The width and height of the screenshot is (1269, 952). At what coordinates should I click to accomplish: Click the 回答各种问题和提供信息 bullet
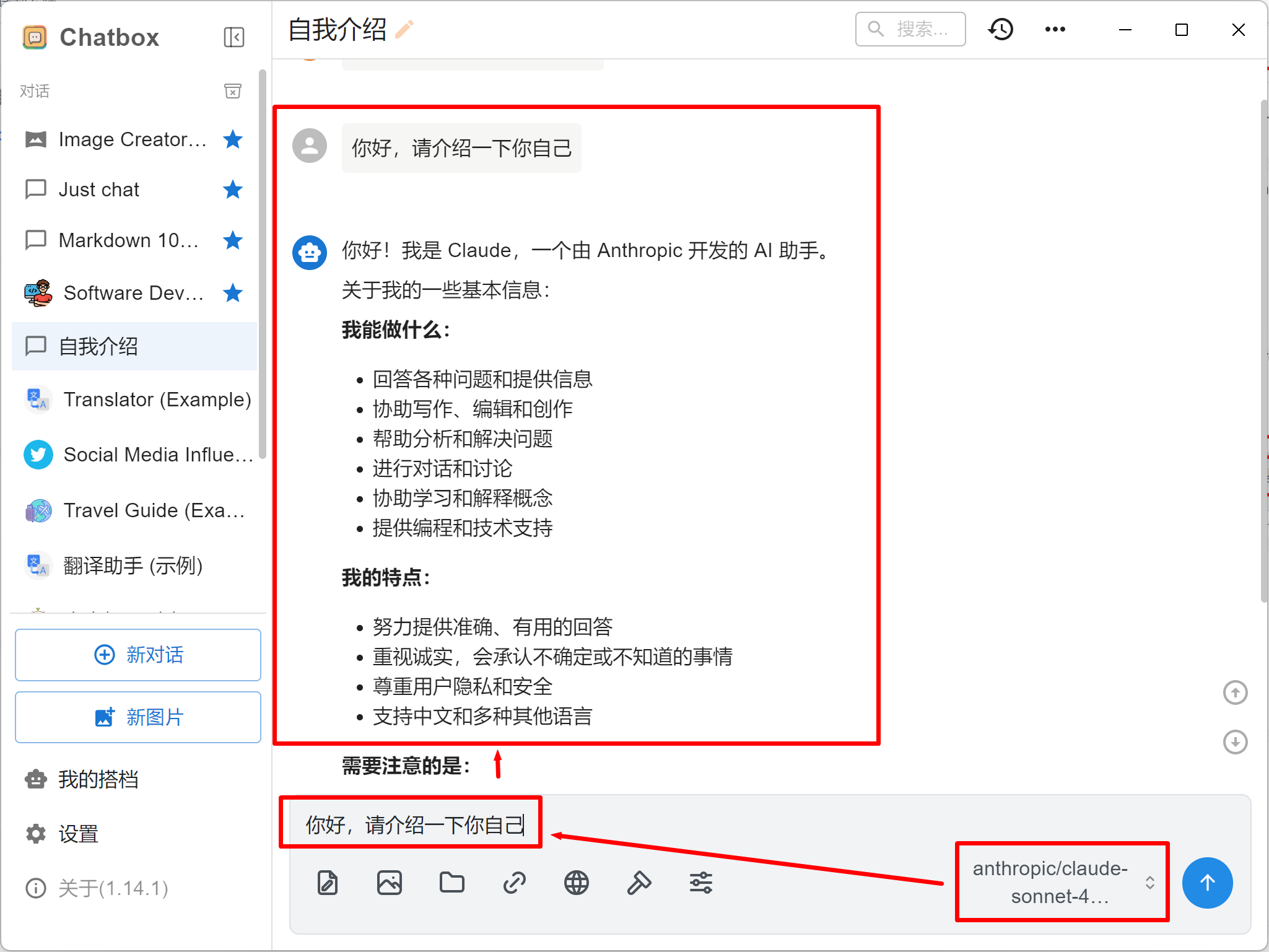click(x=482, y=379)
